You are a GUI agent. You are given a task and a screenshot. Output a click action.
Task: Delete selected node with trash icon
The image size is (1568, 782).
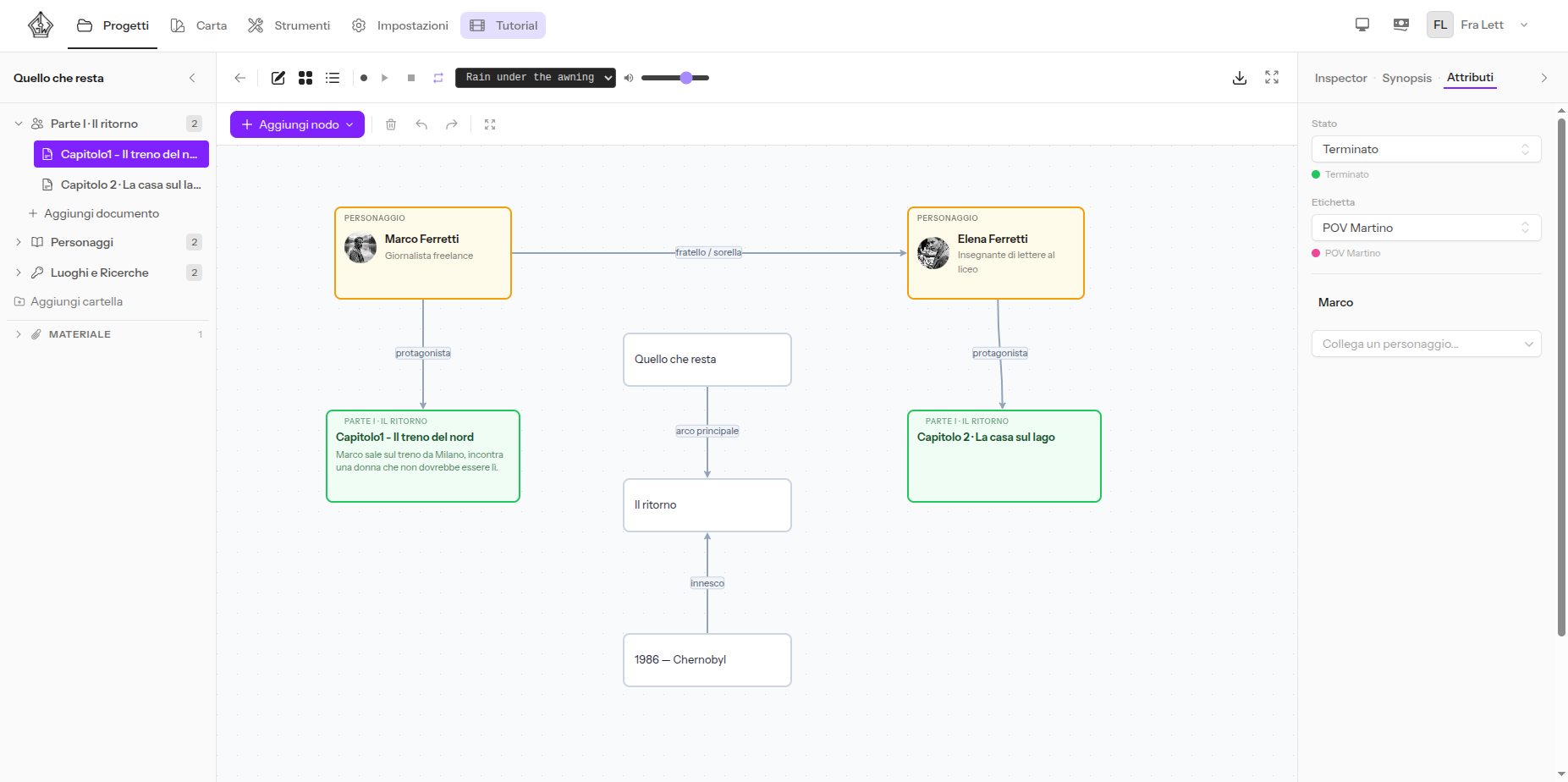tap(391, 124)
